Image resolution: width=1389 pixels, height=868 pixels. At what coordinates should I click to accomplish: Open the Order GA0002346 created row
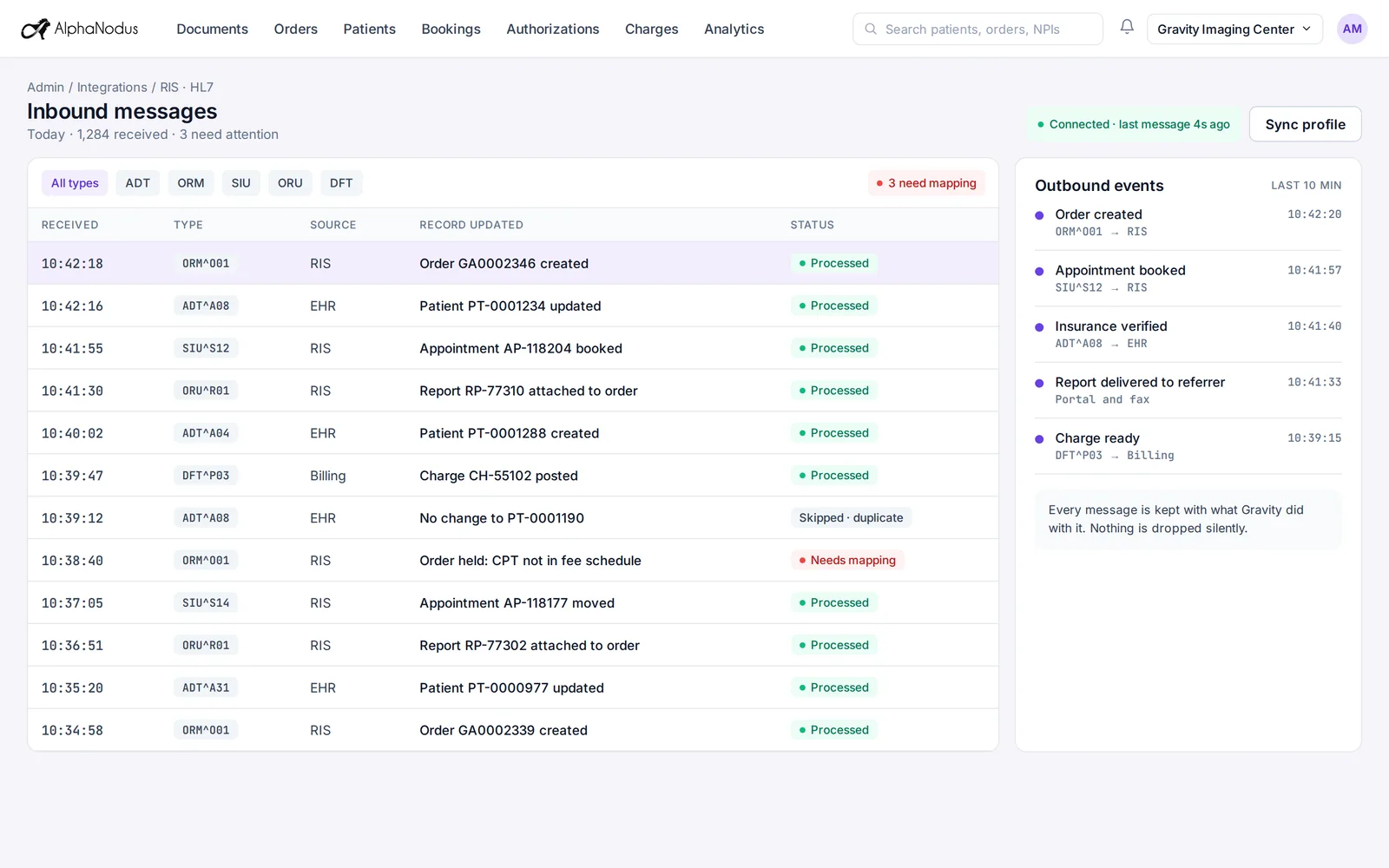pos(513,263)
